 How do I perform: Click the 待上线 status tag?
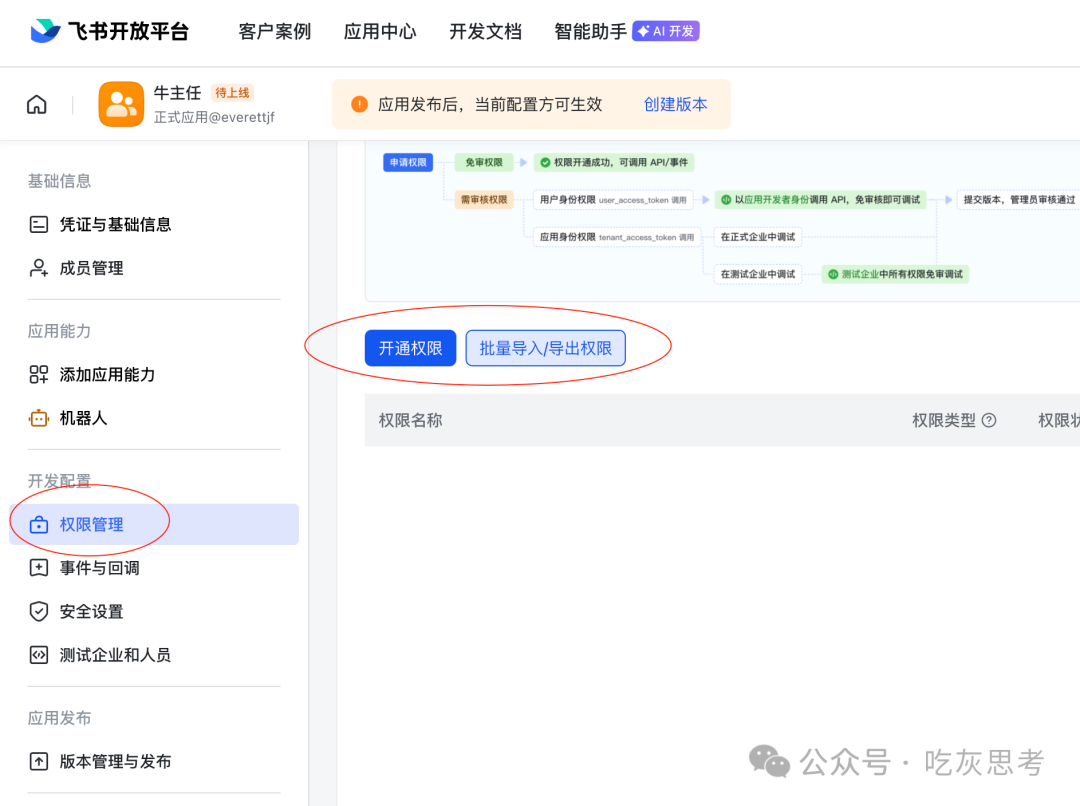[232, 93]
